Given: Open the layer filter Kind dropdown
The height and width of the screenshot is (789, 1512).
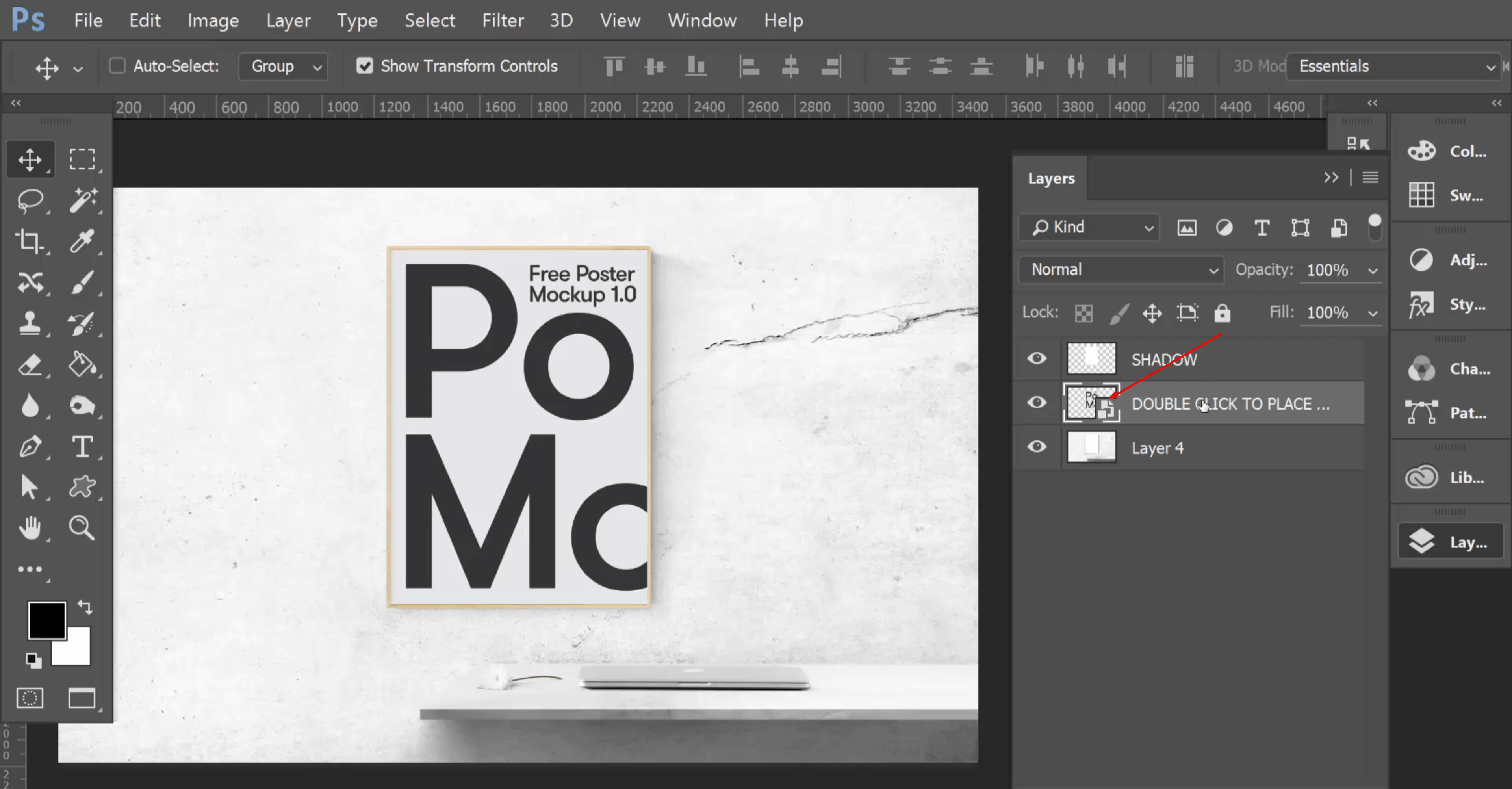Looking at the screenshot, I should tap(1089, 227).
